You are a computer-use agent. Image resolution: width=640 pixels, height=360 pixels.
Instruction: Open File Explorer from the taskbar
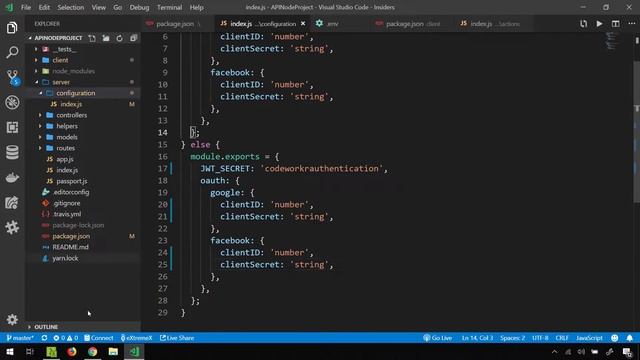pyautogui.click(x=113, y=351)
